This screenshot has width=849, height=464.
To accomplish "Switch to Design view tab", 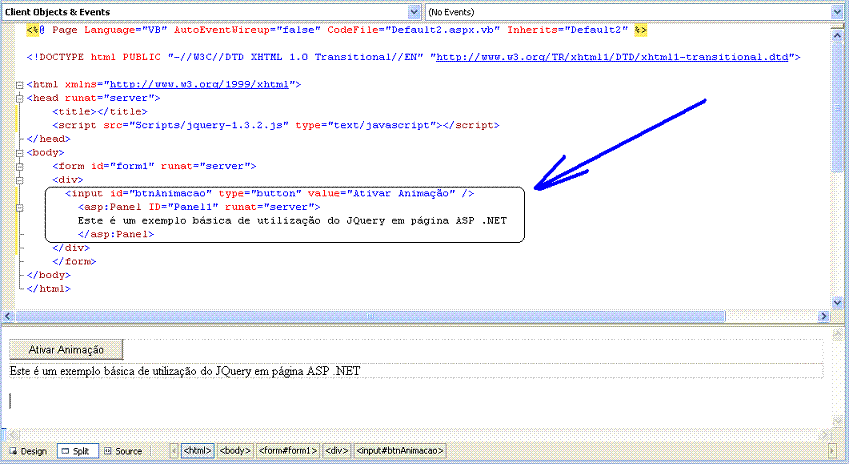I will pos(28,451).
